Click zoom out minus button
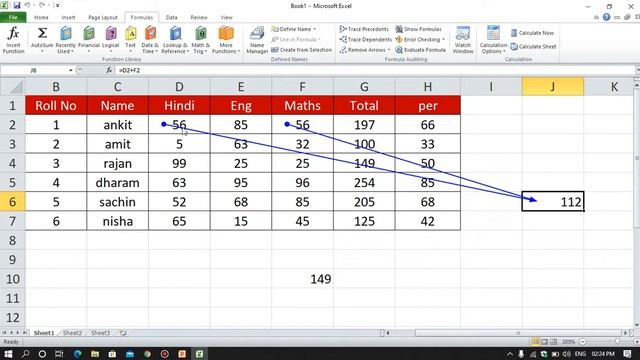 tap(583, 341)
